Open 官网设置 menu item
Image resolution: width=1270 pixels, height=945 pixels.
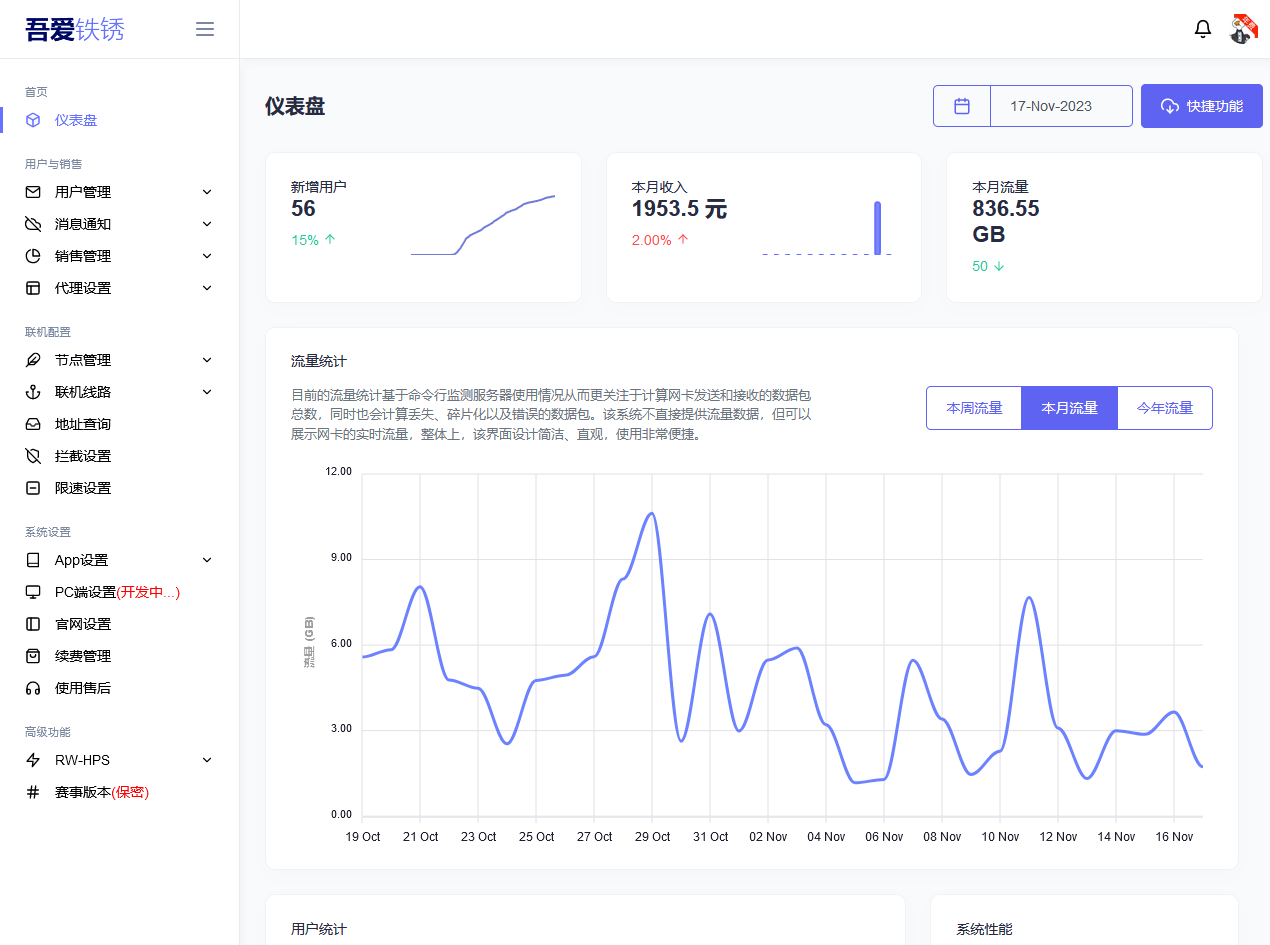83,624
